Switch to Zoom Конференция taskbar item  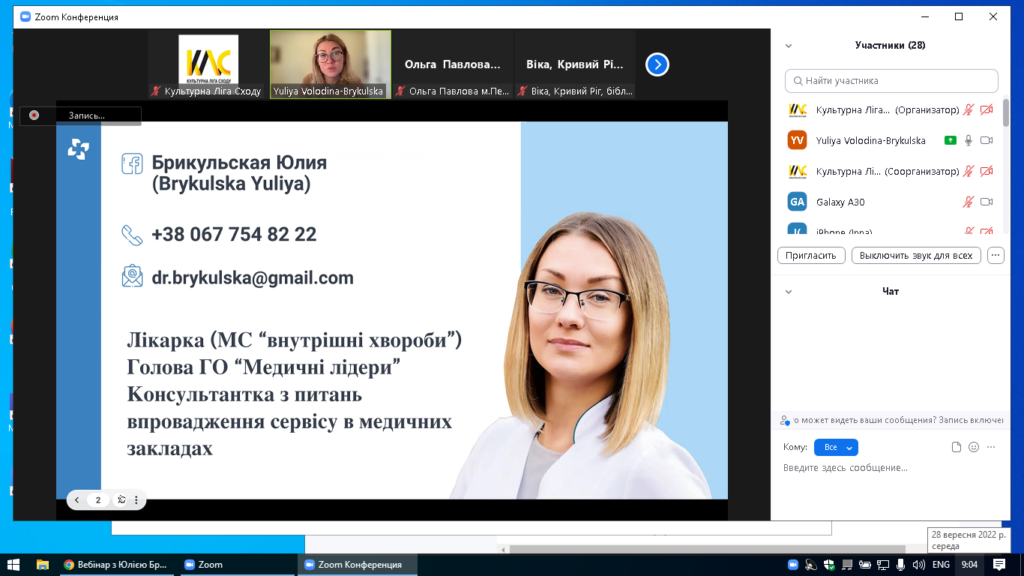(358, 565)
